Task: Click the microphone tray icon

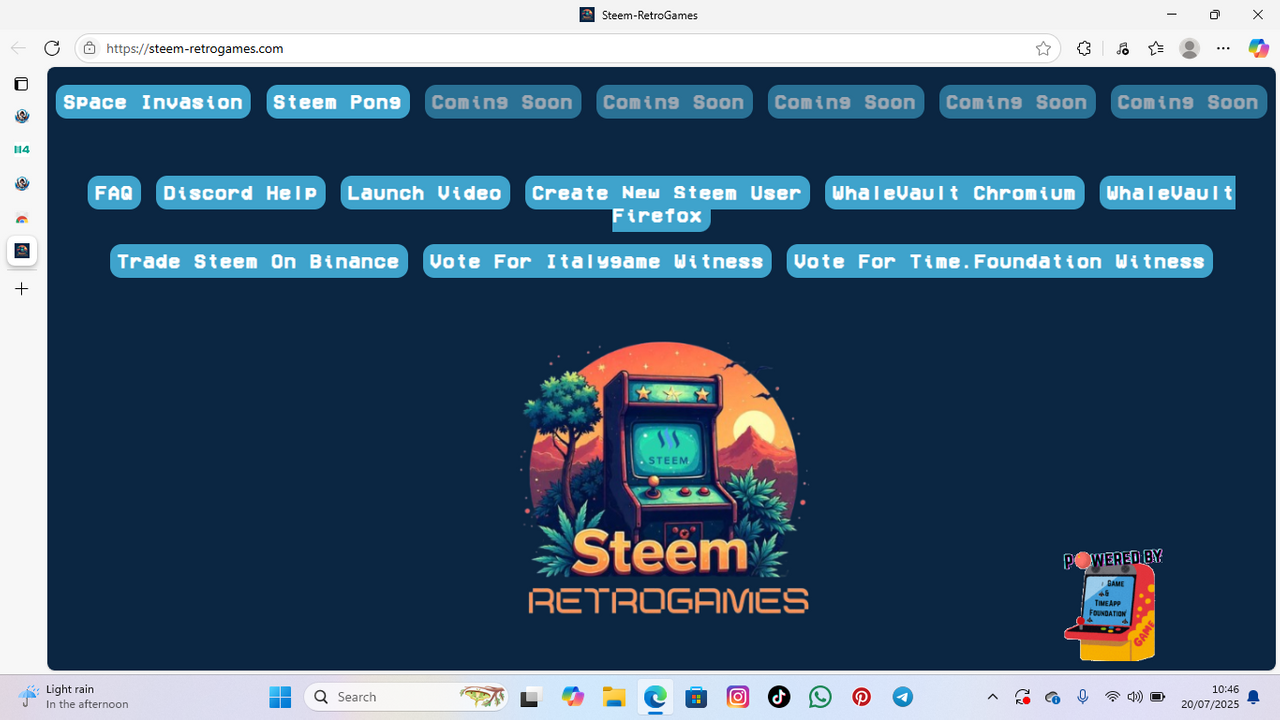Action: pos(1082,697)
